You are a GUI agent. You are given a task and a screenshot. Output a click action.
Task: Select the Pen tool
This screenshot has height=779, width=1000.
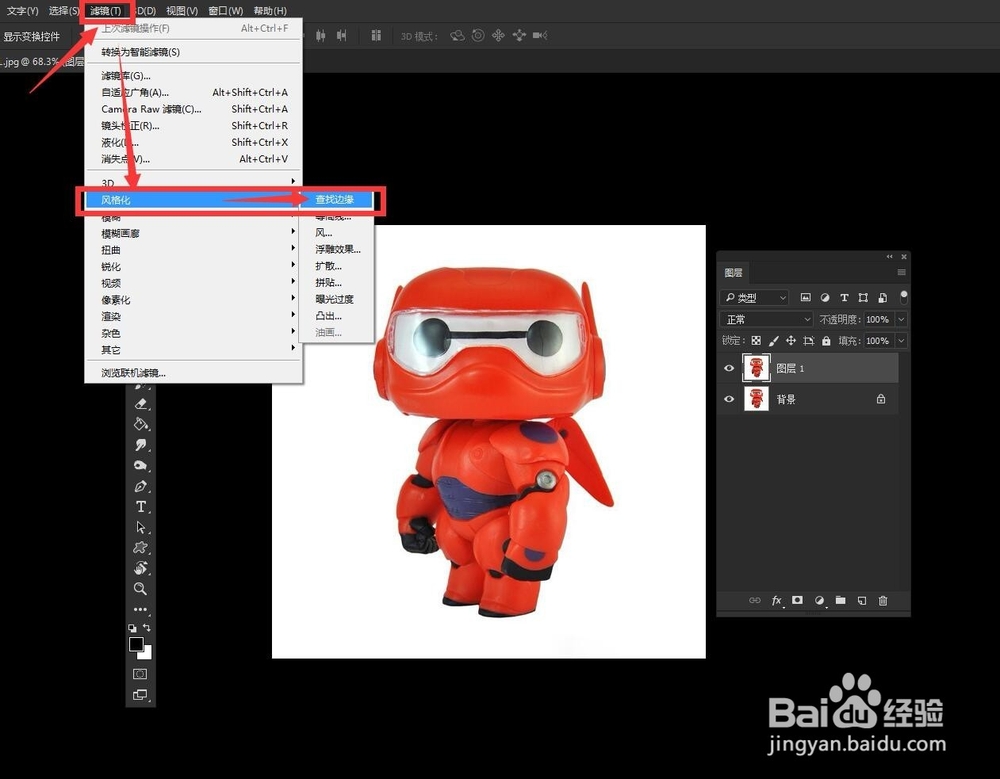141,486
